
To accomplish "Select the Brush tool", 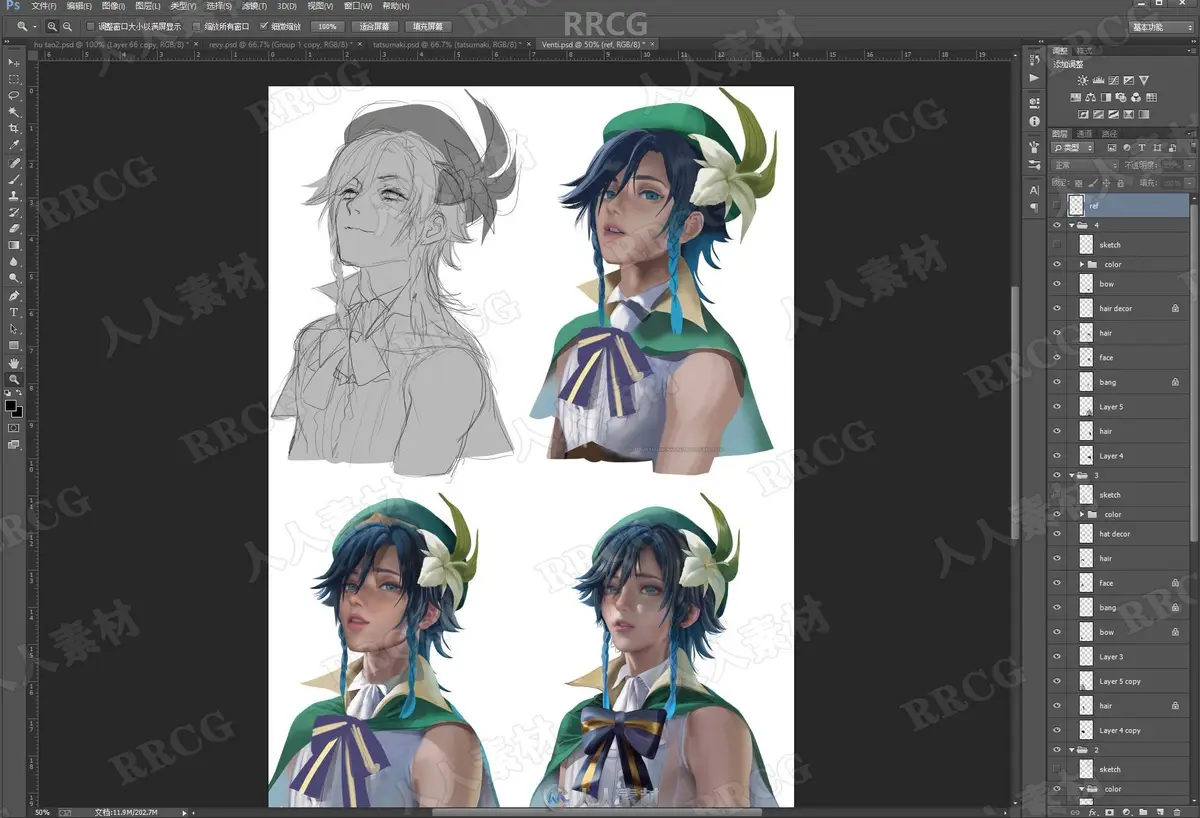I will [14, 178].
